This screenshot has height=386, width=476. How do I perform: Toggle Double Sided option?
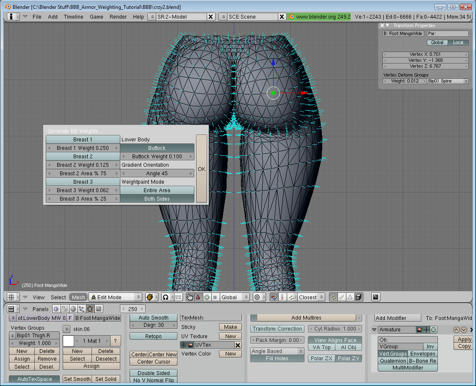[153, 373]
